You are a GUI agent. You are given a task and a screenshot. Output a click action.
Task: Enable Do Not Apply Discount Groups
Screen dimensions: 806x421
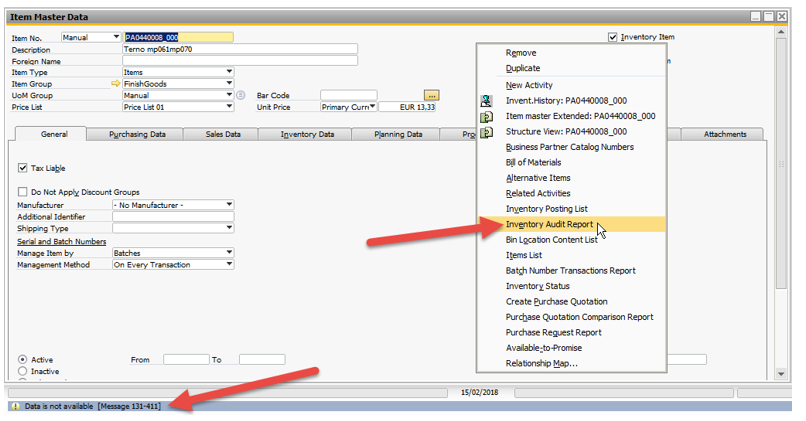point(22,192)
